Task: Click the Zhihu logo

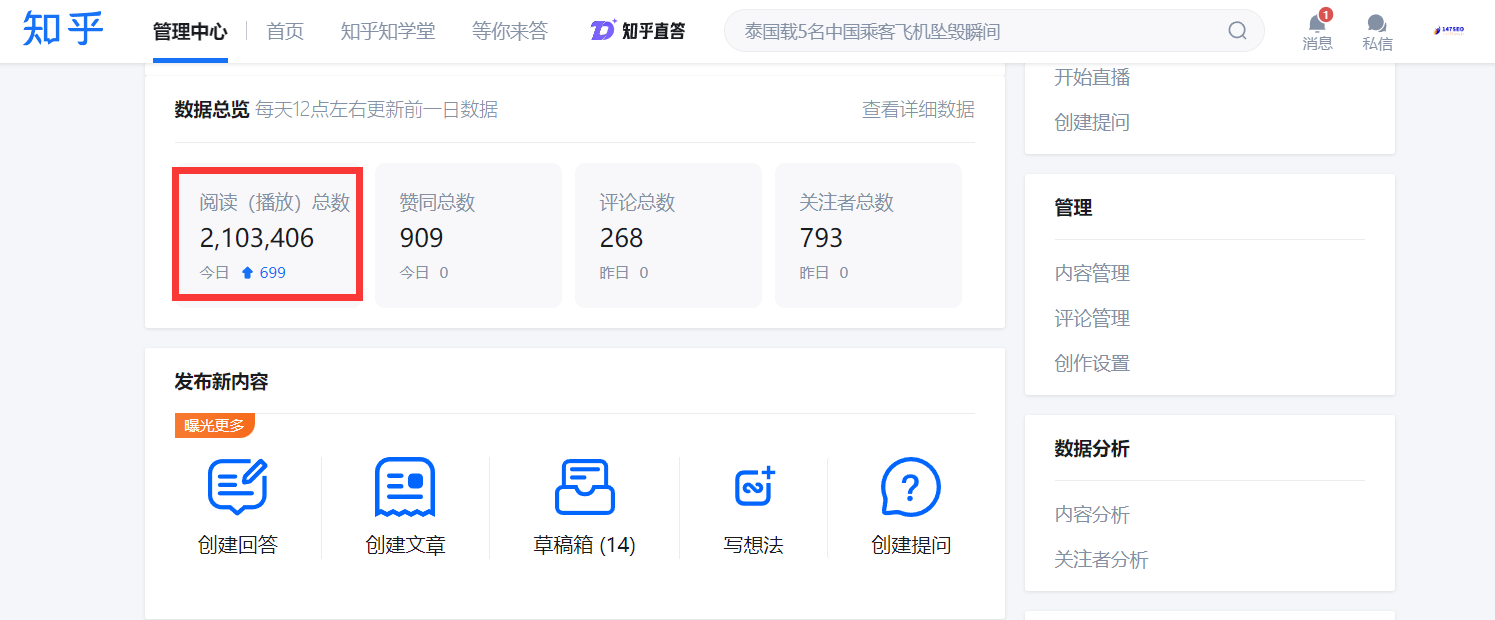Action: [x=63, y=29]
